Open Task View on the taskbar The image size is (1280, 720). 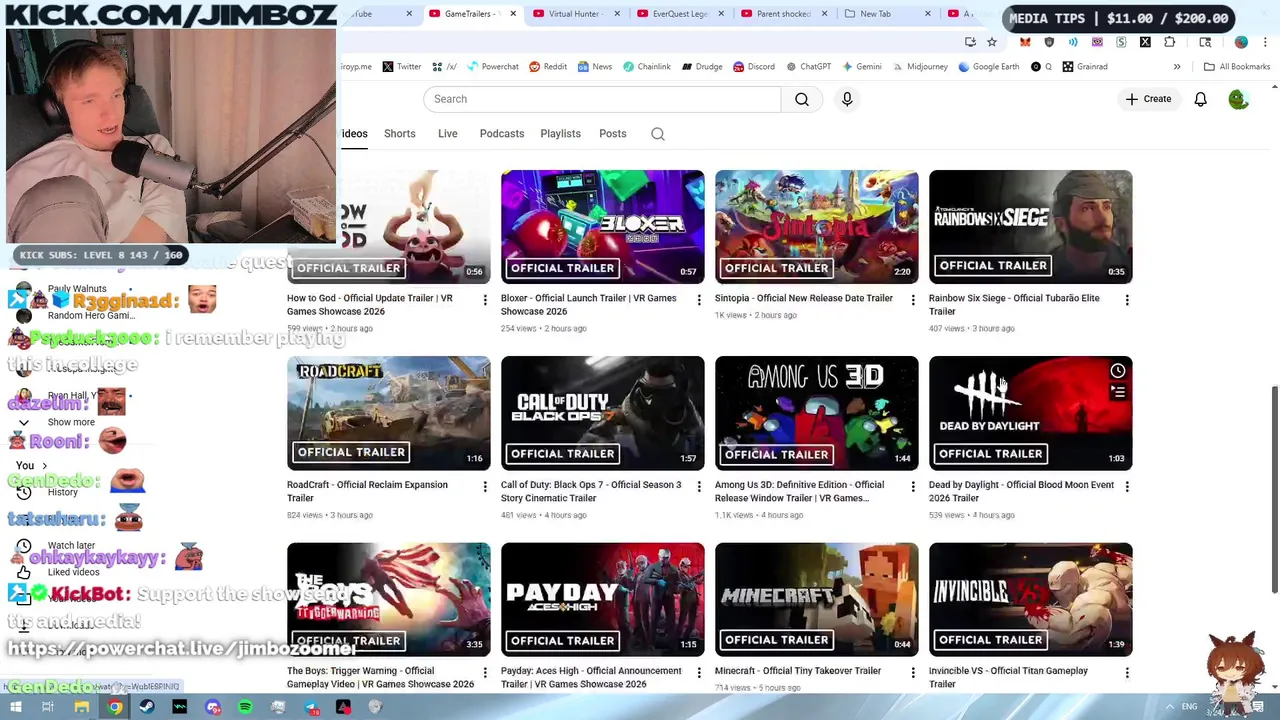pyautogui.click(x=47, y=707)
